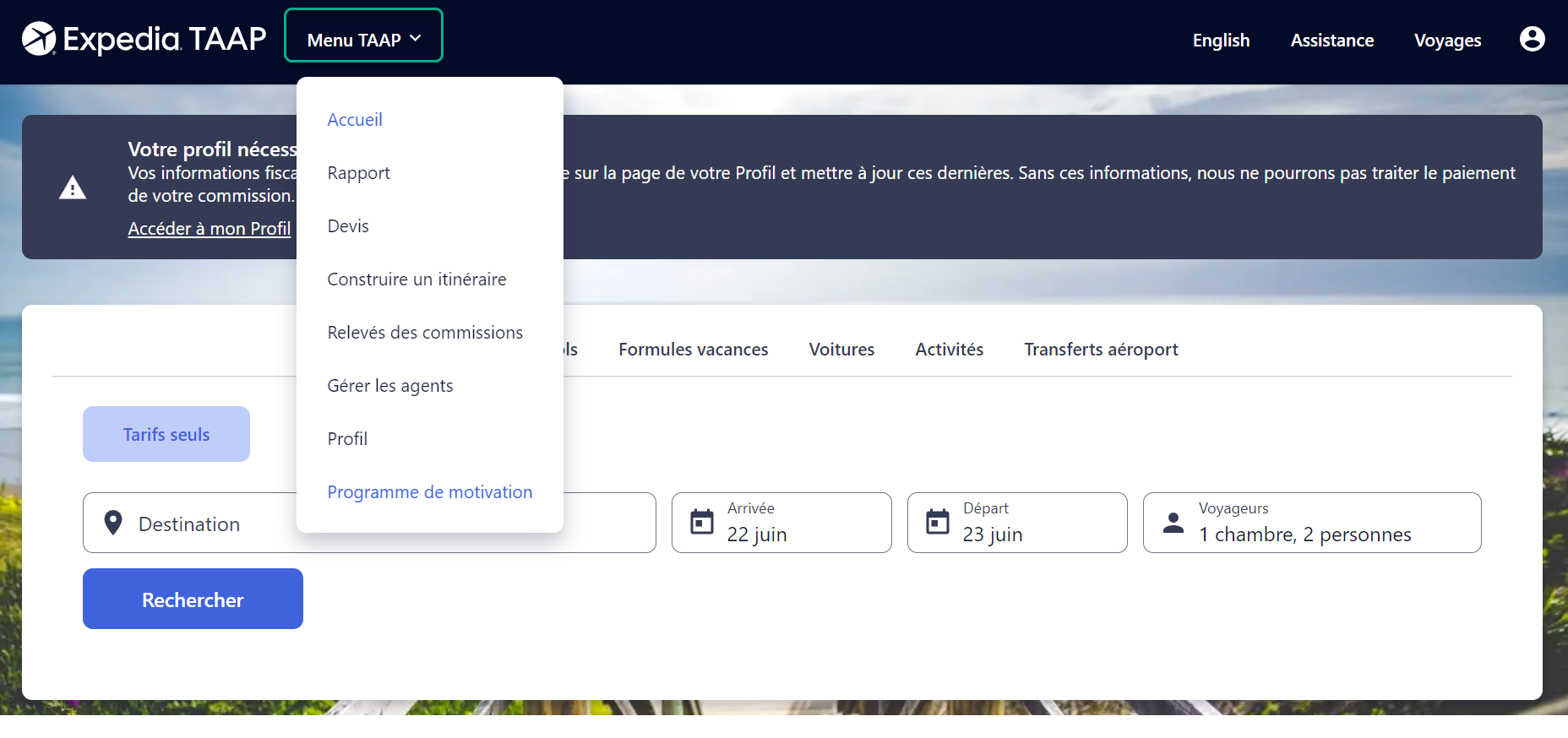The height and width of the screenshot is (738, 1568).
Task: Click the Voyageurs person icon
Action: click(x=1173, y=523)
